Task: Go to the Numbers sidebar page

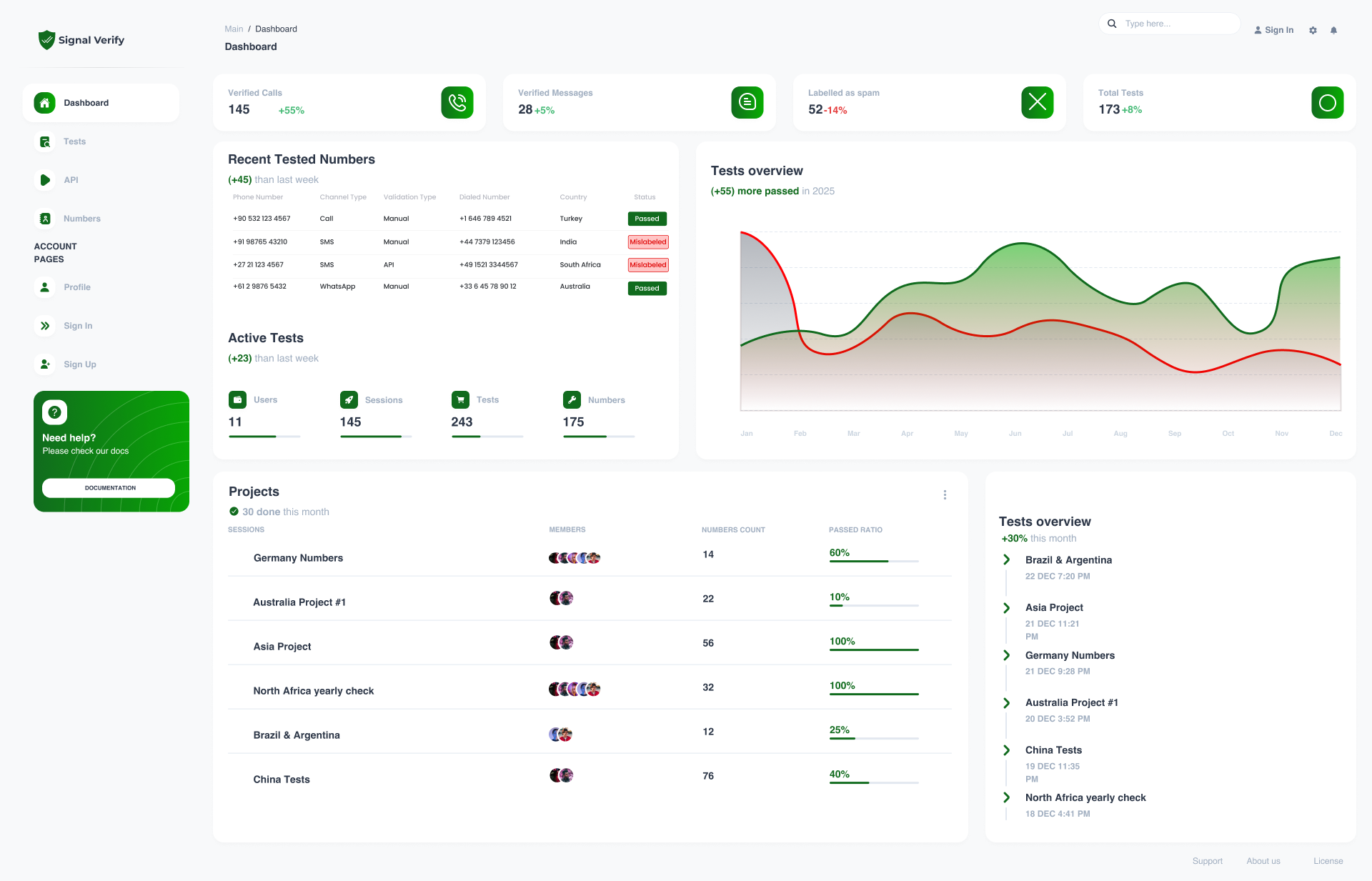Action: click(x=81, y=219)
